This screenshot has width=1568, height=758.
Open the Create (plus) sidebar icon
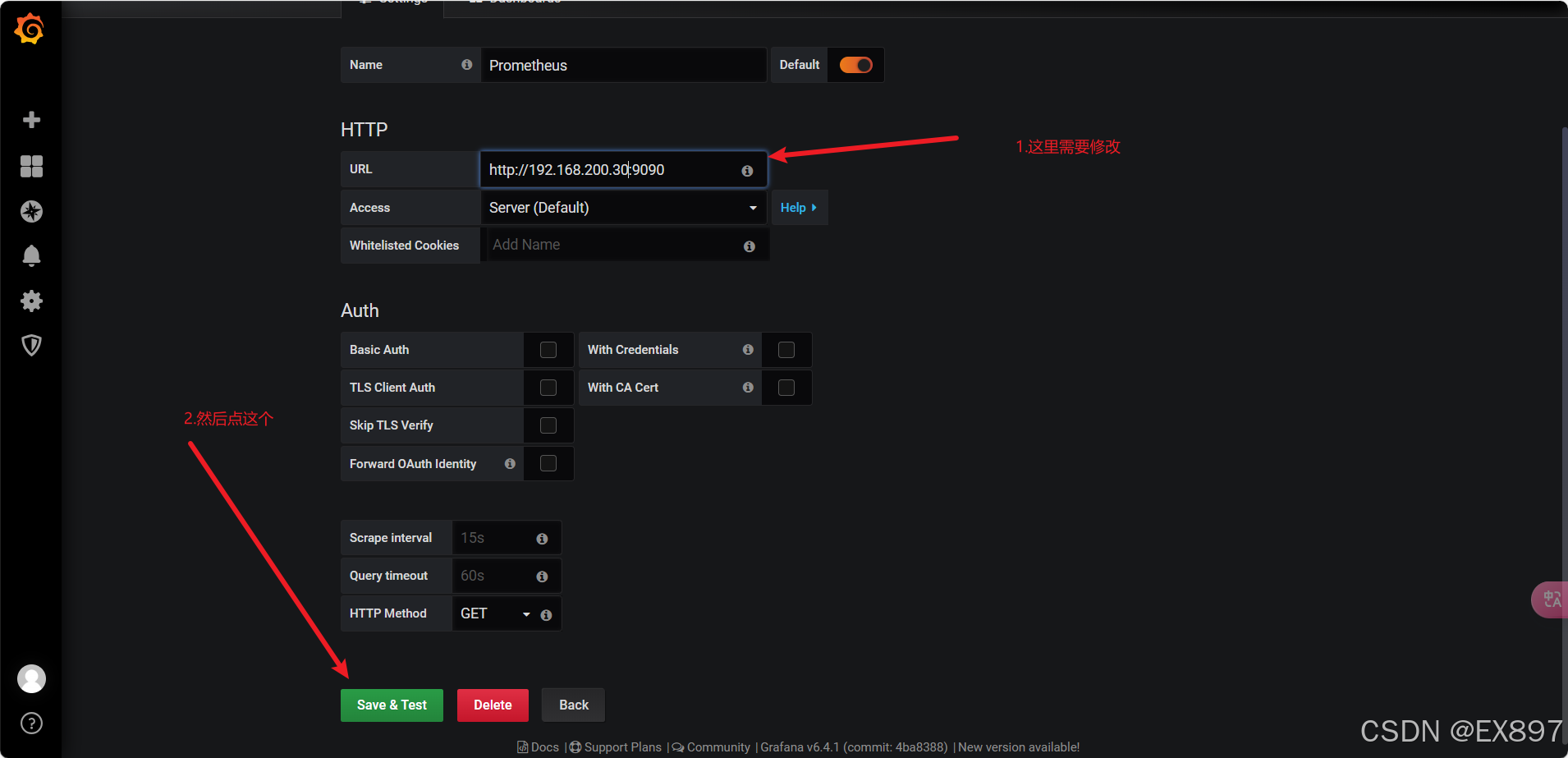point(30,119)
